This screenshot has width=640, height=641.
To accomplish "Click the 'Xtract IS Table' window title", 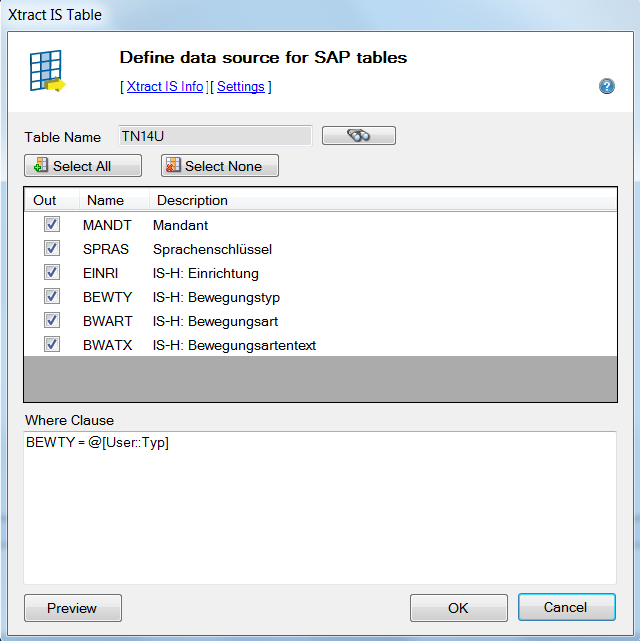I will [x=55, y=15].
